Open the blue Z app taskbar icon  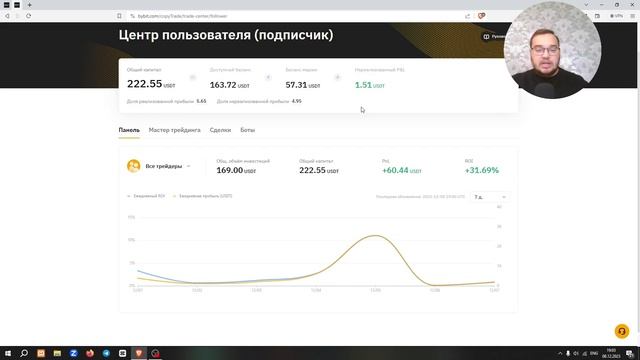(73, 353)
